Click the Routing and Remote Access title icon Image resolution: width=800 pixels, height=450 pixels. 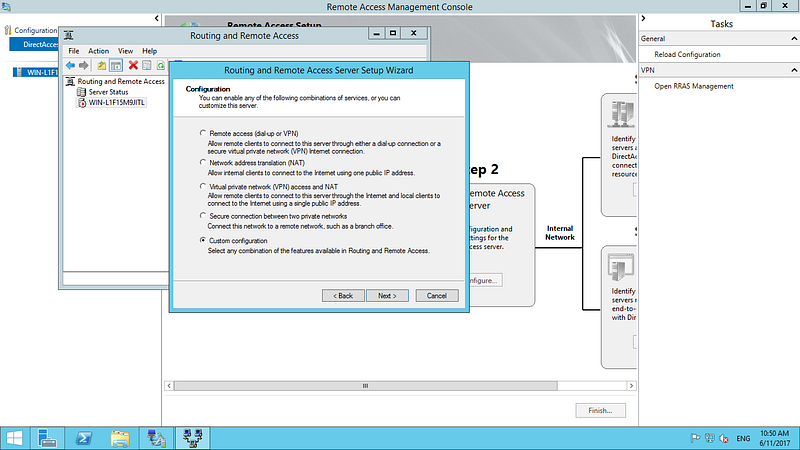click(69, 35)
